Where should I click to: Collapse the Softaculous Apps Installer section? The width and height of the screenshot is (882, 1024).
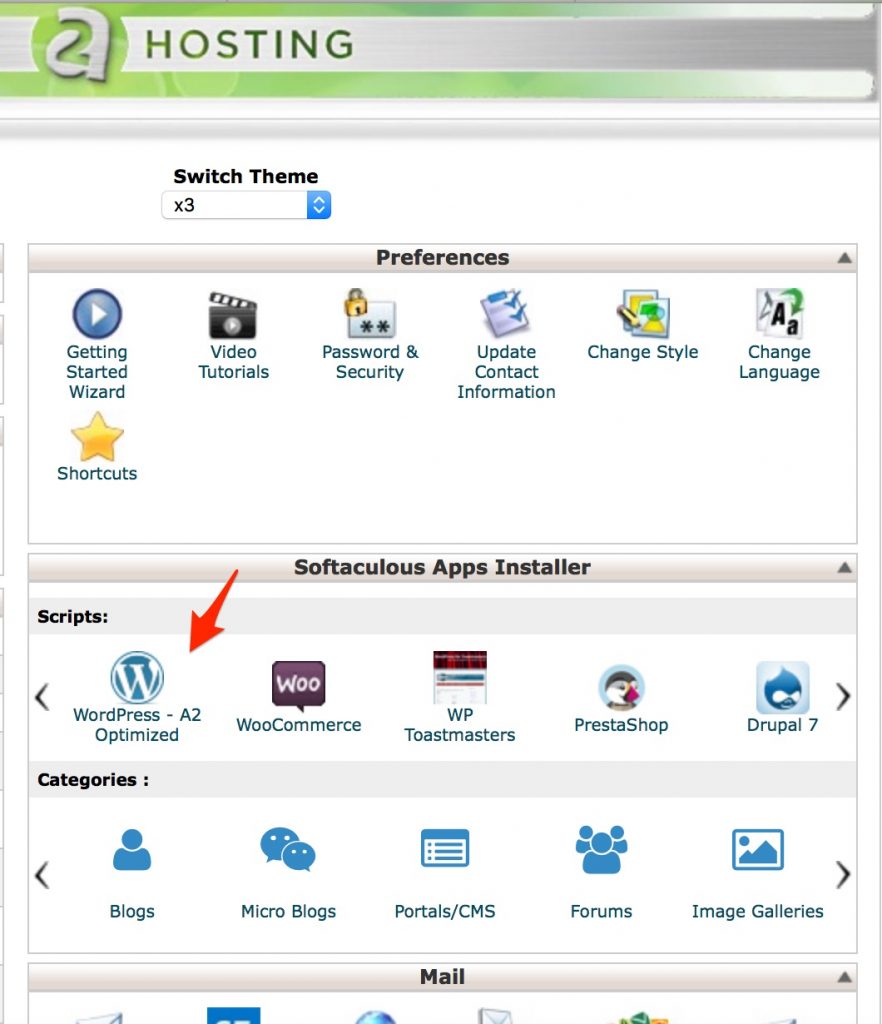tap(844, 568)
